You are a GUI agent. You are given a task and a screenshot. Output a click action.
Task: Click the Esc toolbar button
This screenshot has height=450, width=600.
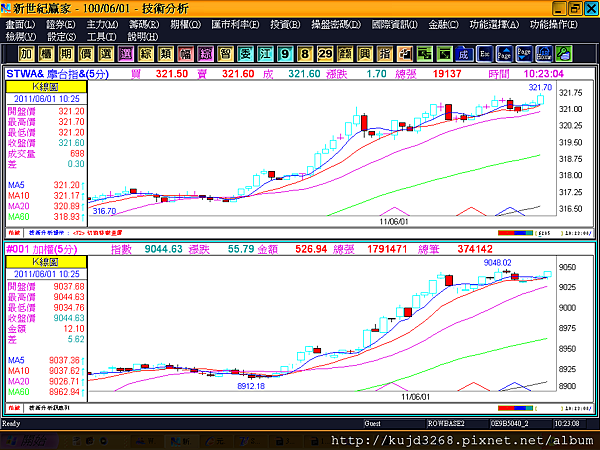484,54
